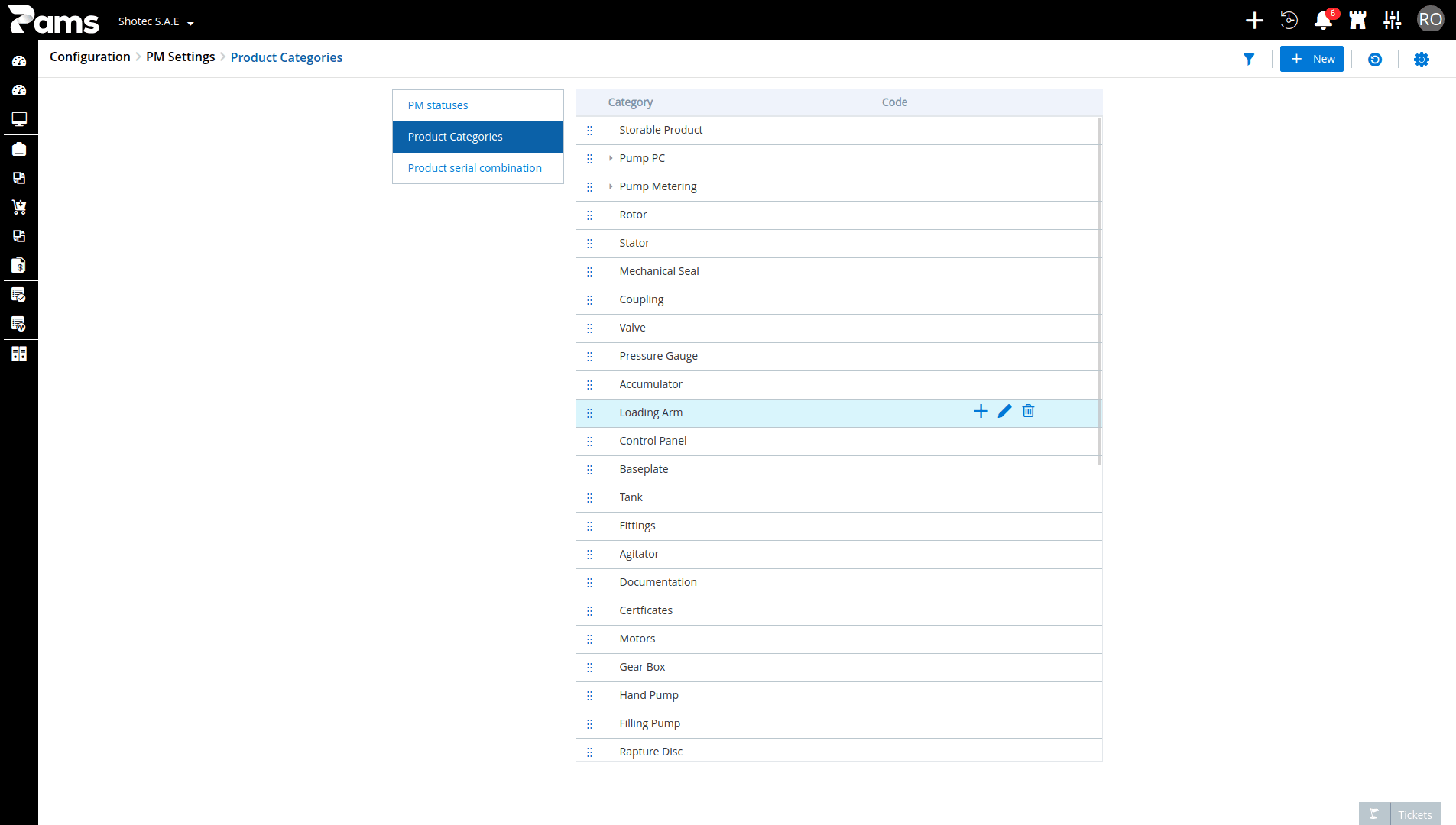Image resolution: width=1456 pixels, height=825 pixels.
Task: Click the drag handle of Valve row
Action: 589,328
